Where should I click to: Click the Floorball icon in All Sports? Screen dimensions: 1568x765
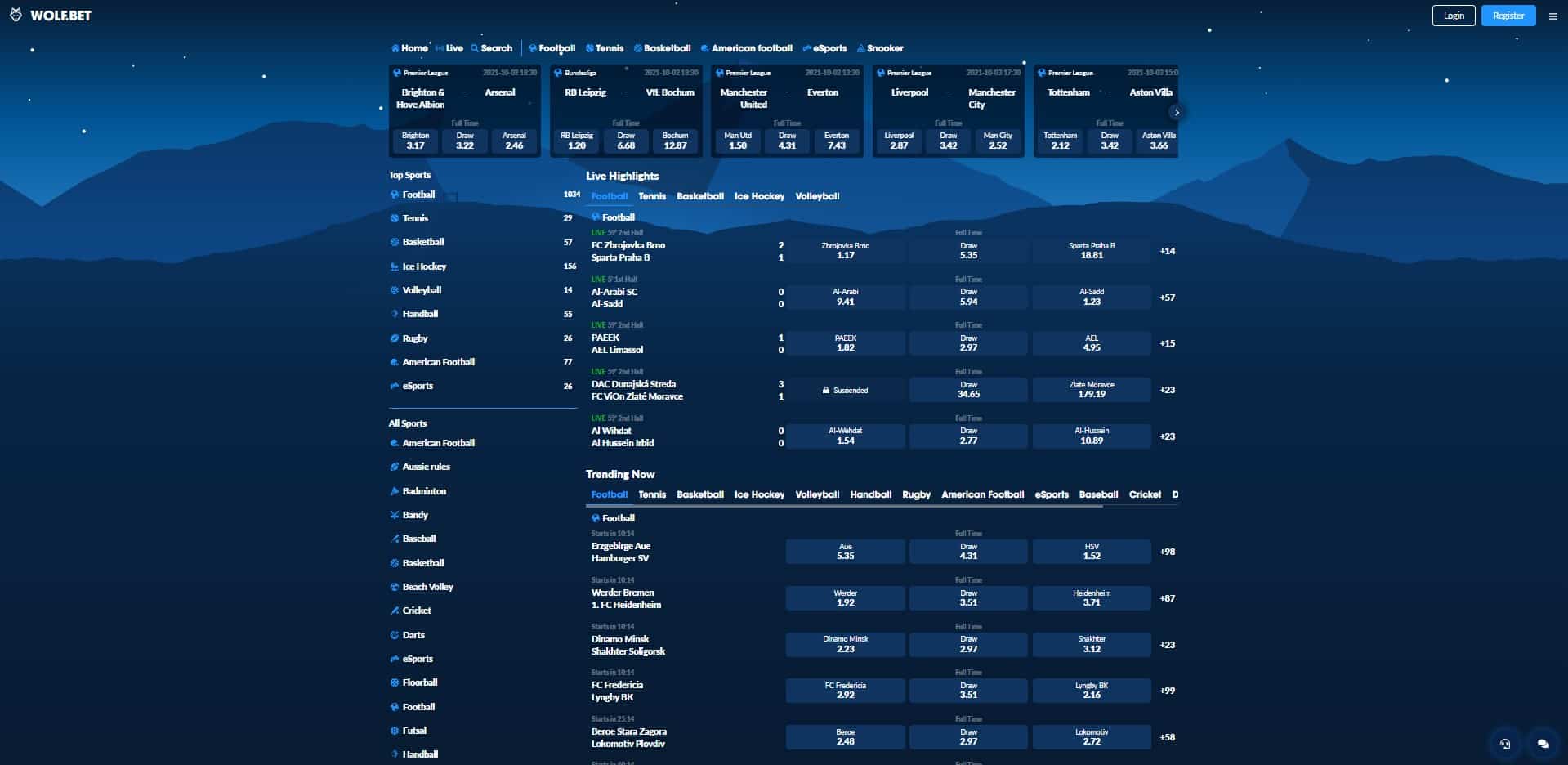[x=395, y=682]
